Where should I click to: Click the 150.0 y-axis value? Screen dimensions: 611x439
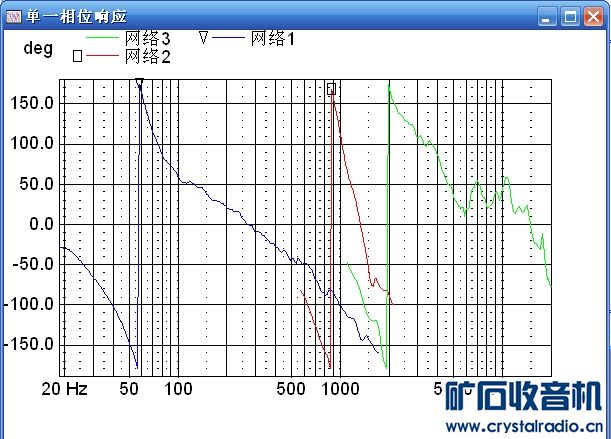tap(32, 103)
